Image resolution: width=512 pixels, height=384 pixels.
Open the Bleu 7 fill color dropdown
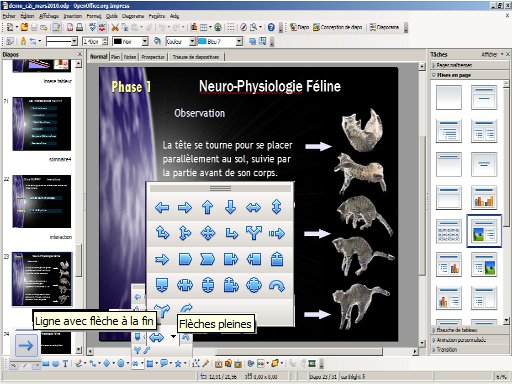(x=239, y=41)
